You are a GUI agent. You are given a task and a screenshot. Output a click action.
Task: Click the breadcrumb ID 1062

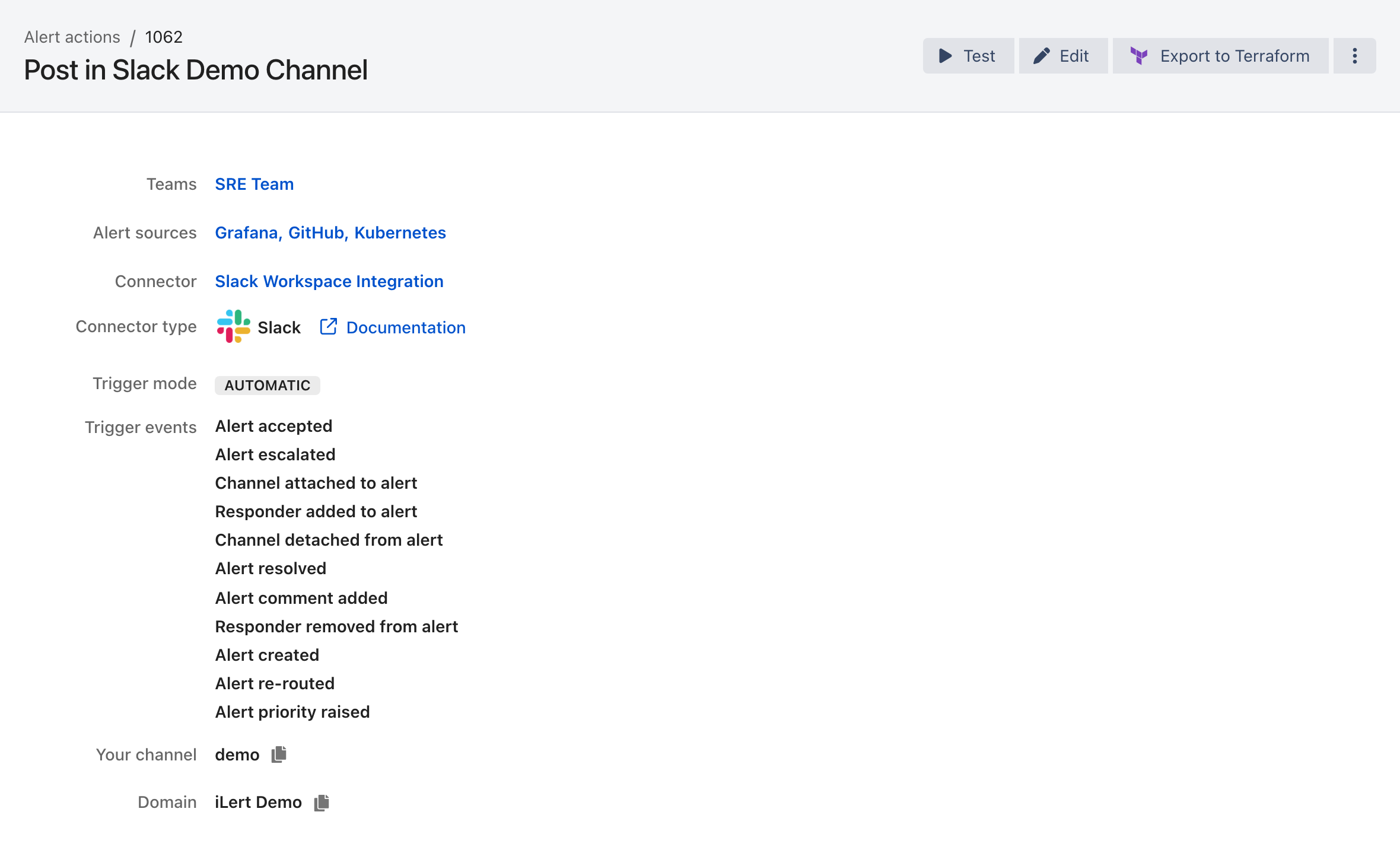click(x=164, y=37)
